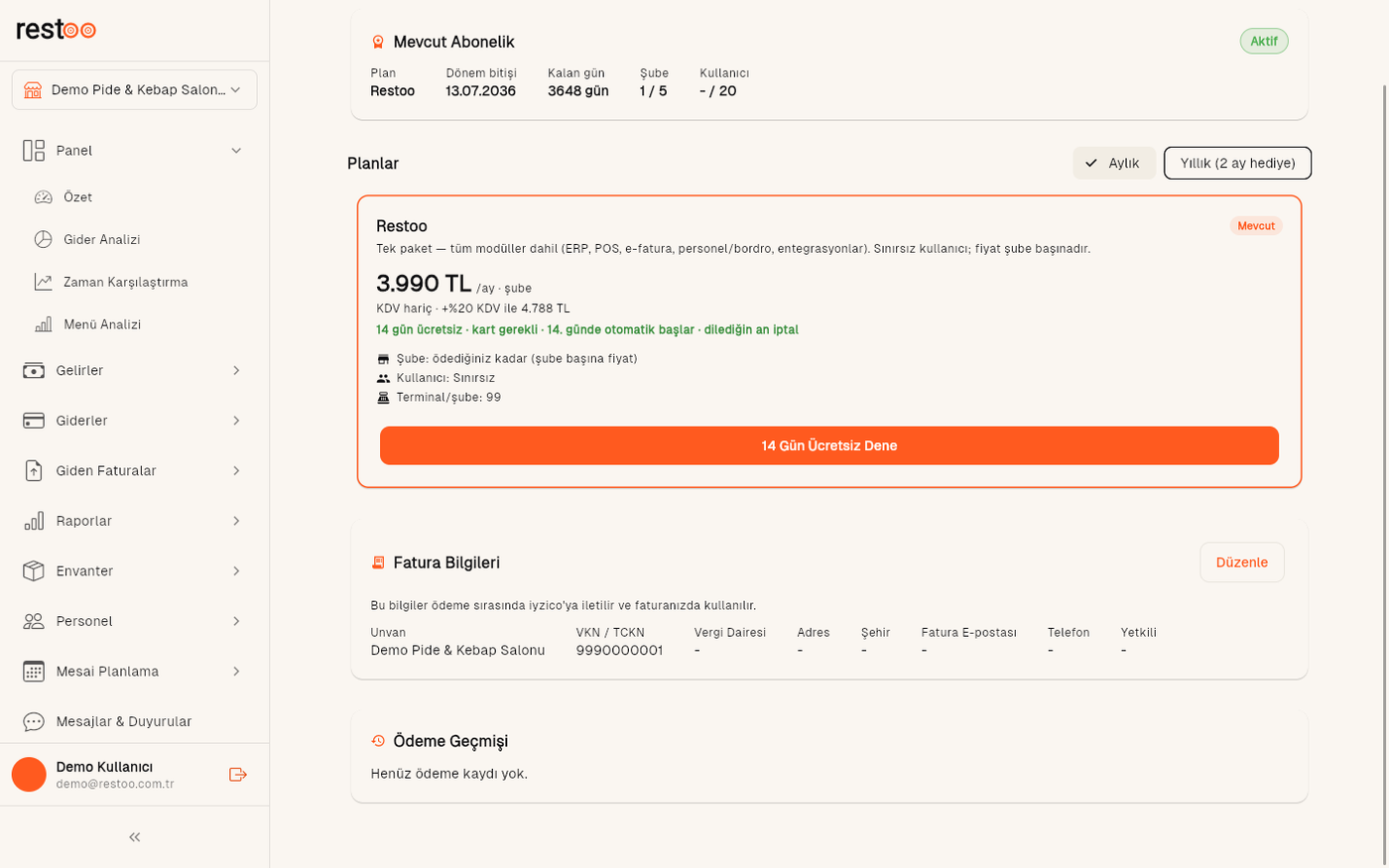Click the orange user avatar circle
The height and width of the screenshot is (868, 1389).
[x=29, y=775]
